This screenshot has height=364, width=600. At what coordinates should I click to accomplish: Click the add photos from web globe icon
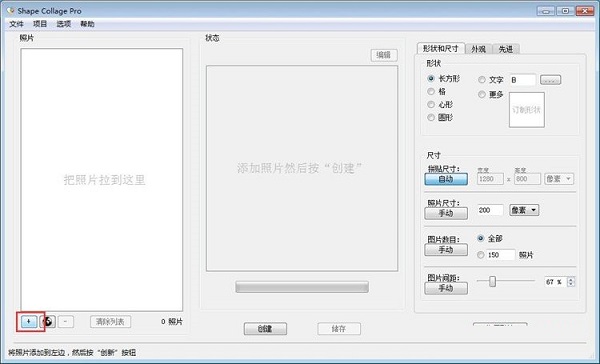point(49,322)
